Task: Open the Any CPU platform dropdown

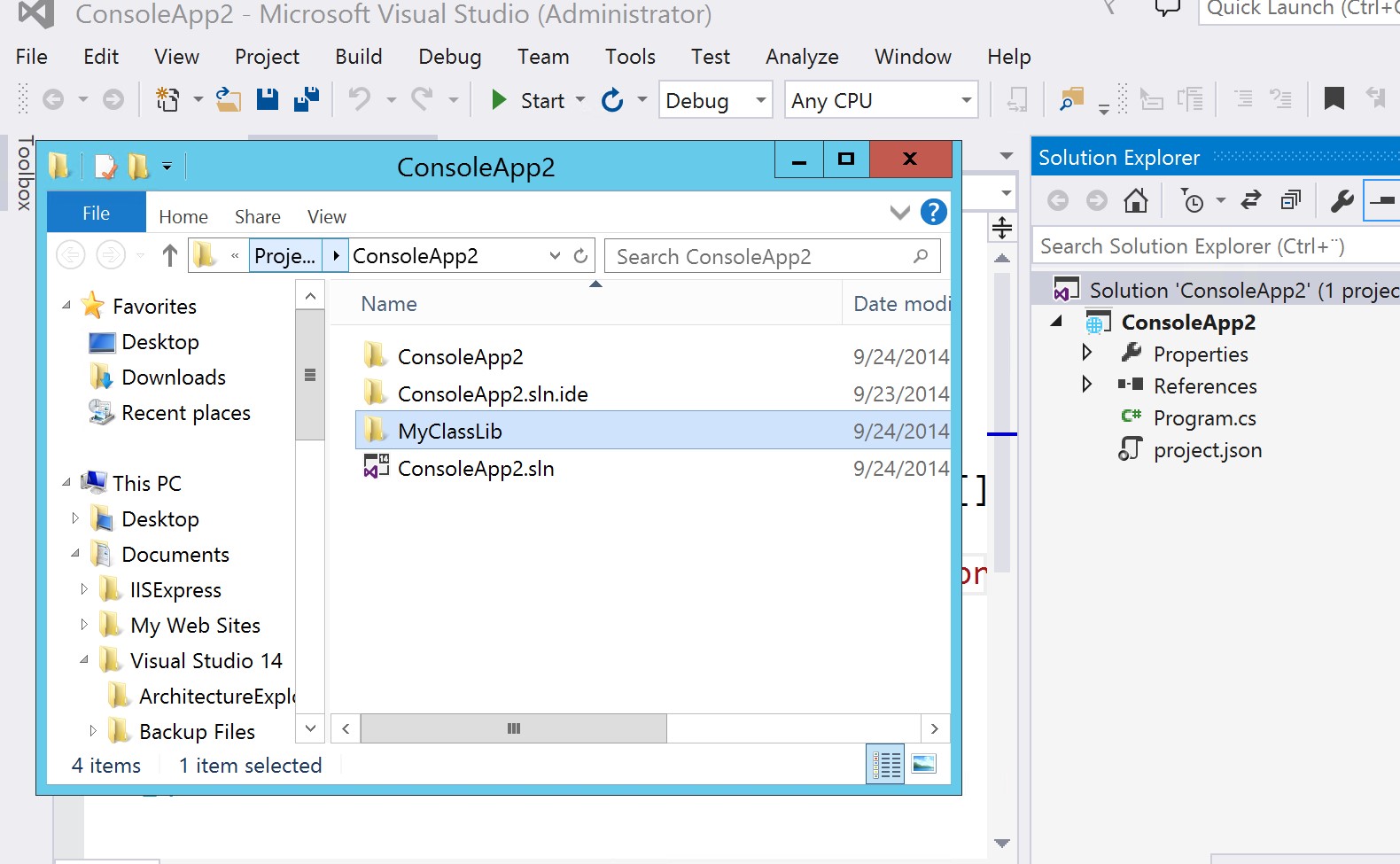Action: pyautogui.click(x=881, y=100)
